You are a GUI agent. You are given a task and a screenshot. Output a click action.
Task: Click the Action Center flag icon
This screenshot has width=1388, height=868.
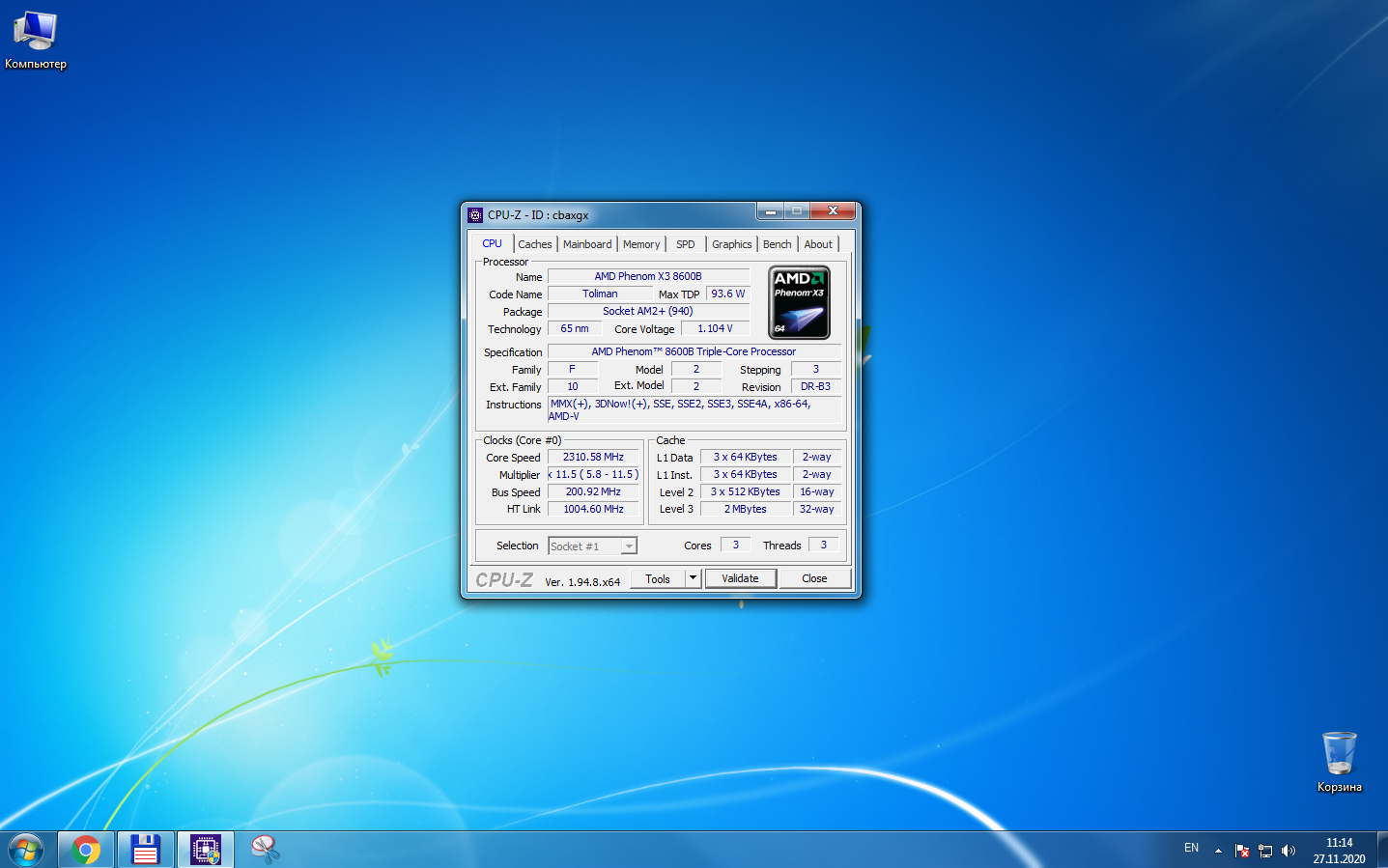click(1242, 851)
